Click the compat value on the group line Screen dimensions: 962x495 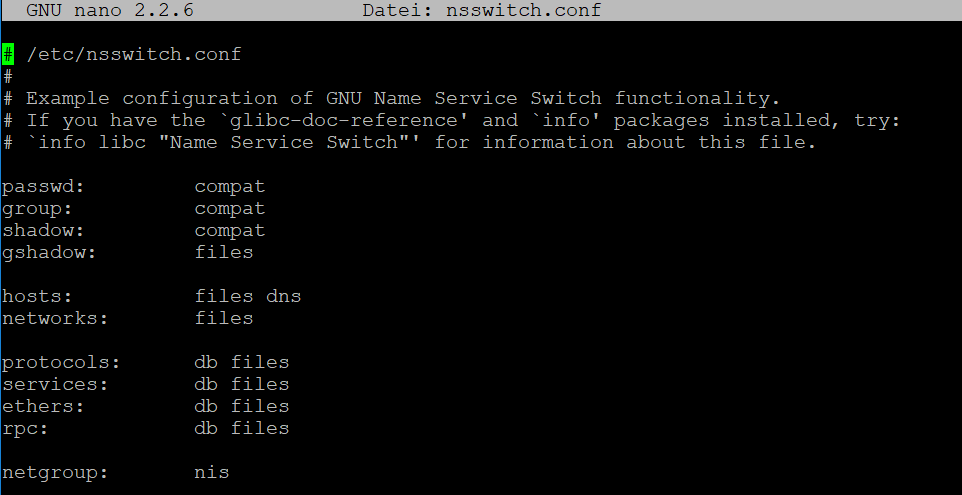pos(229,209)
